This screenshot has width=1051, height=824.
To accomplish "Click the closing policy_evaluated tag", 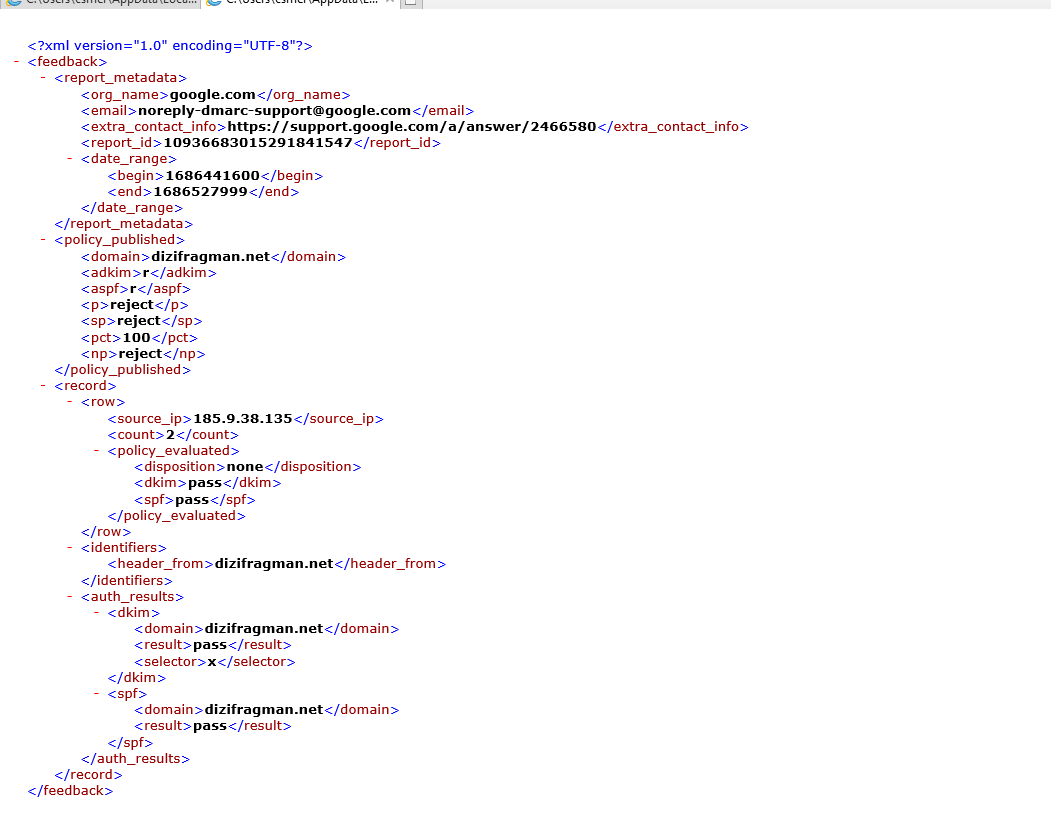I will pyautogui.click(x=177, y=516).
